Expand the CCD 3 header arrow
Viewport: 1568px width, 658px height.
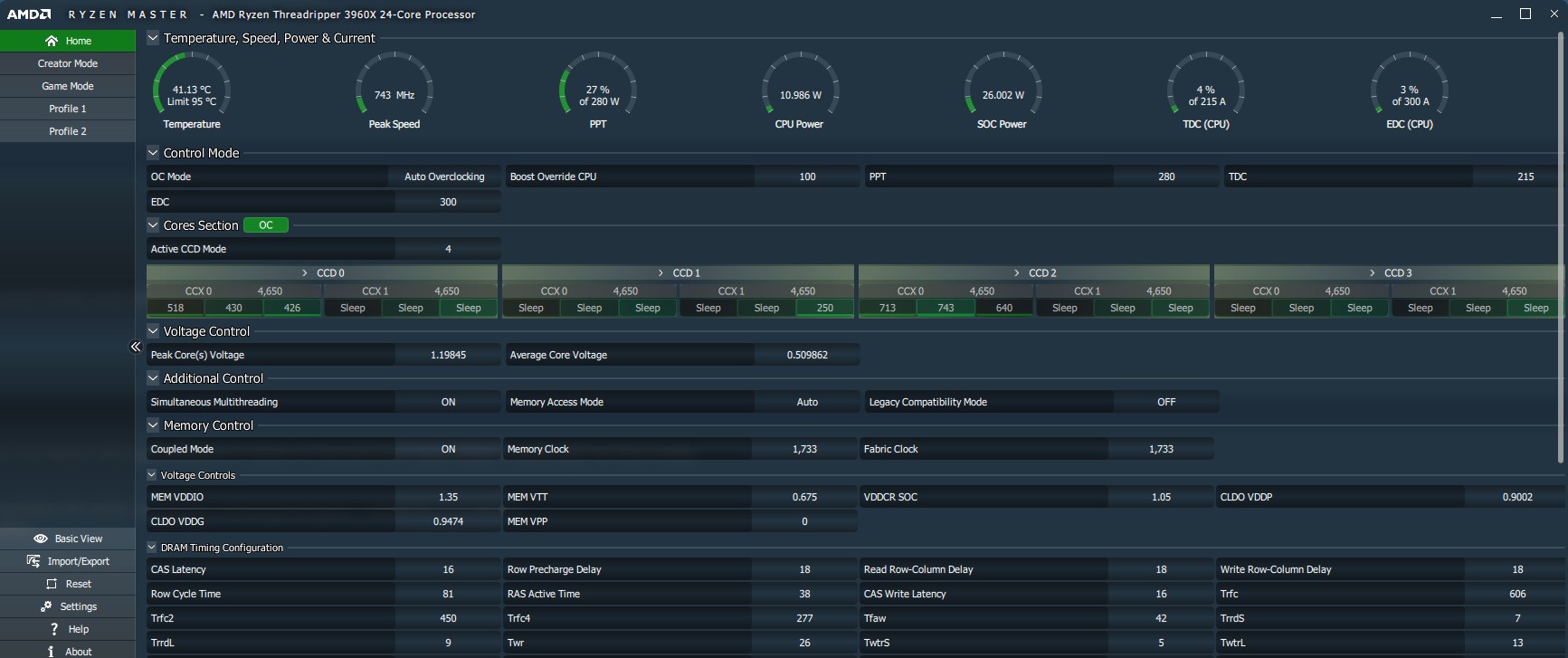(x=1373, y=272)
